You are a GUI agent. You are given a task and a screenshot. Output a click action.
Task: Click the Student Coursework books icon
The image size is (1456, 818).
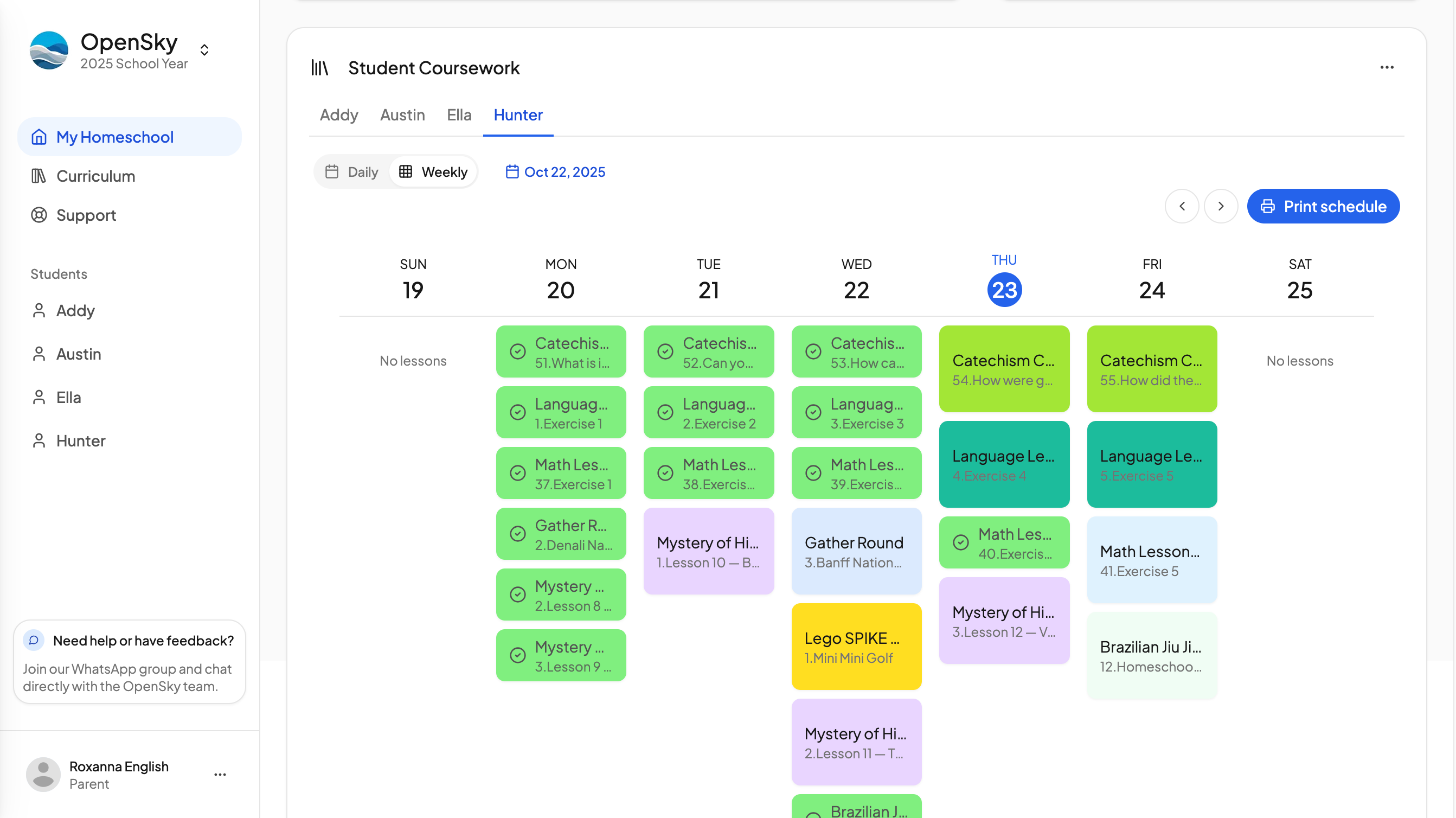pyautogui.click(x=319, y=68)
